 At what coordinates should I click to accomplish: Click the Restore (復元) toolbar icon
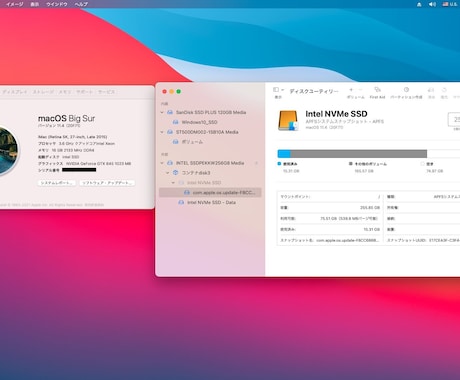pyautogui.click(x=444, y=90)
